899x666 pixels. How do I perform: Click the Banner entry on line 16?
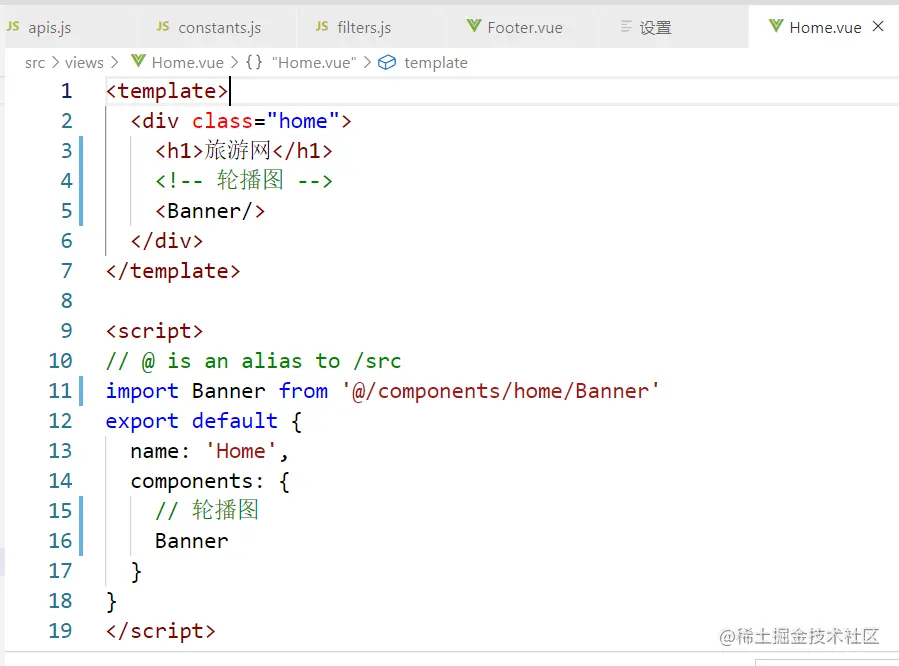pos(191,541)
